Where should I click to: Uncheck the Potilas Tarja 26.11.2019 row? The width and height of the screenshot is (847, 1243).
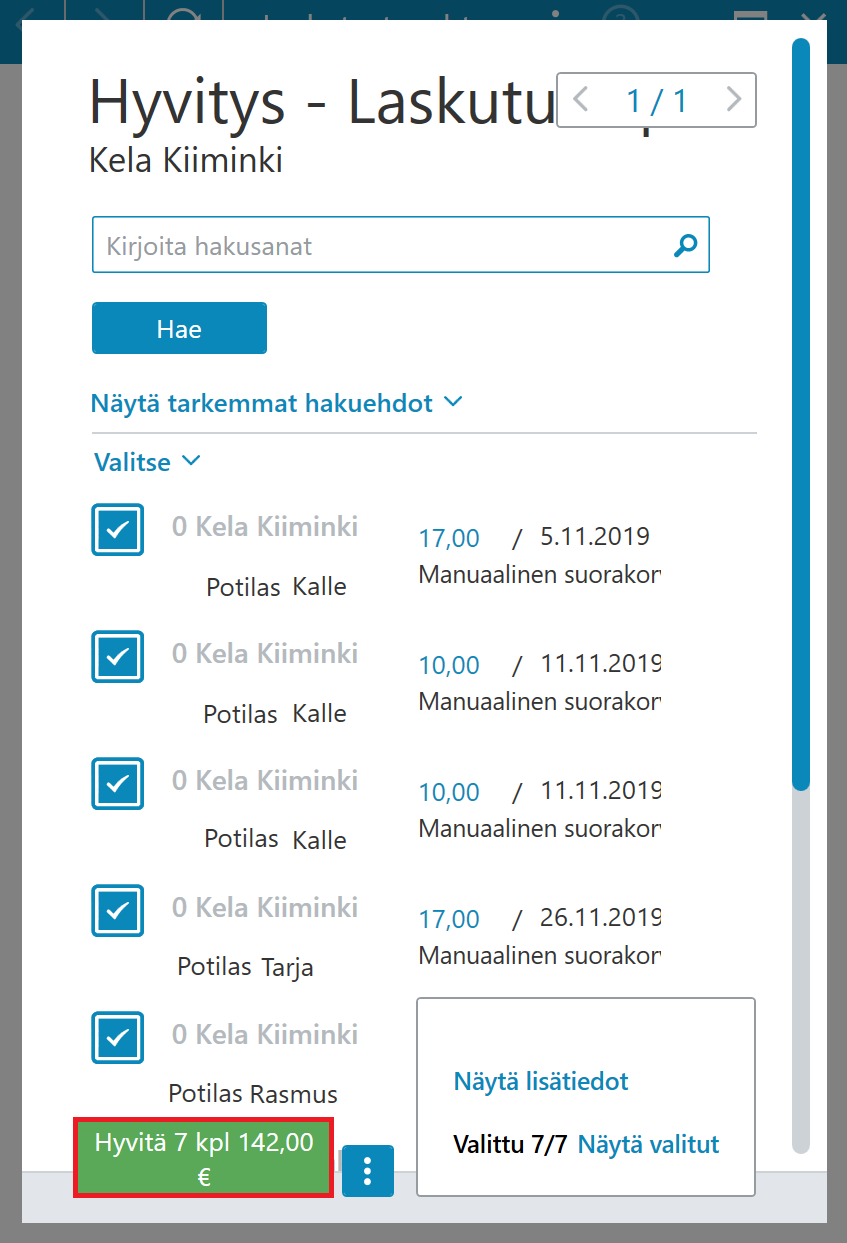118,910
